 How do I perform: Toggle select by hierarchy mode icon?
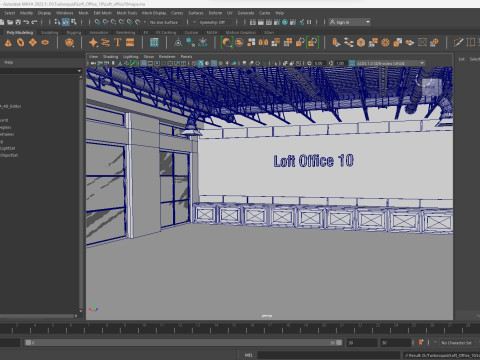tap(58, 22)
